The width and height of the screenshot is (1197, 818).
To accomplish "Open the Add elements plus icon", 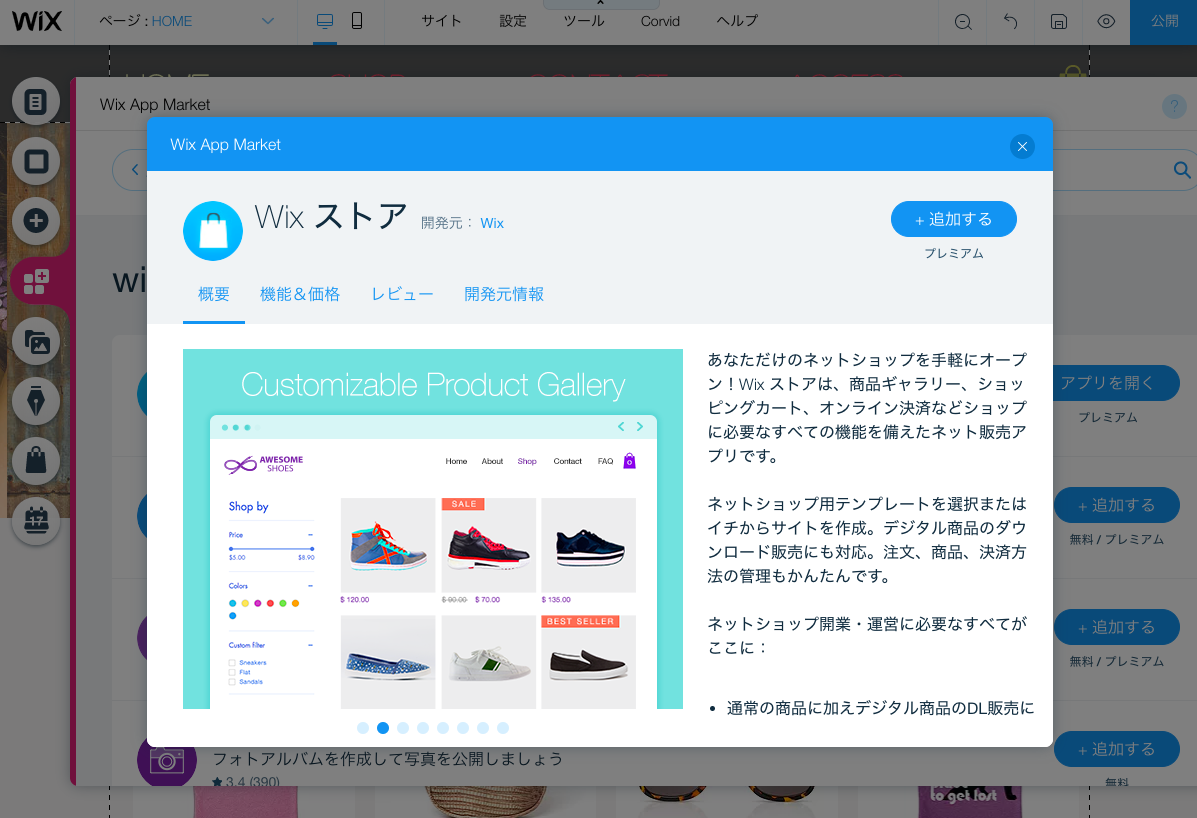I will click(x=36, y=221).
